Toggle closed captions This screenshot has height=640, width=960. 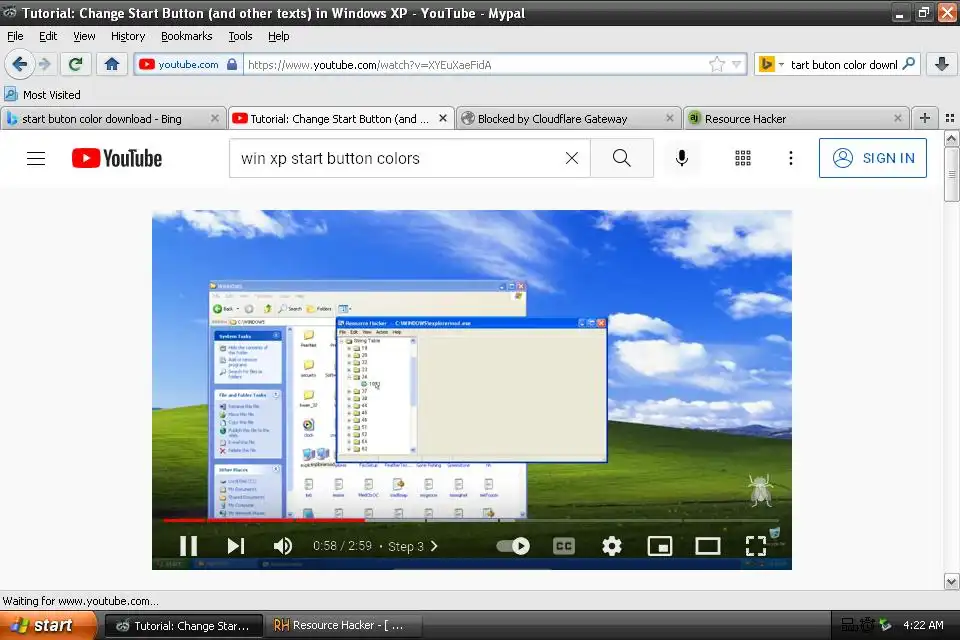(563, 546)
